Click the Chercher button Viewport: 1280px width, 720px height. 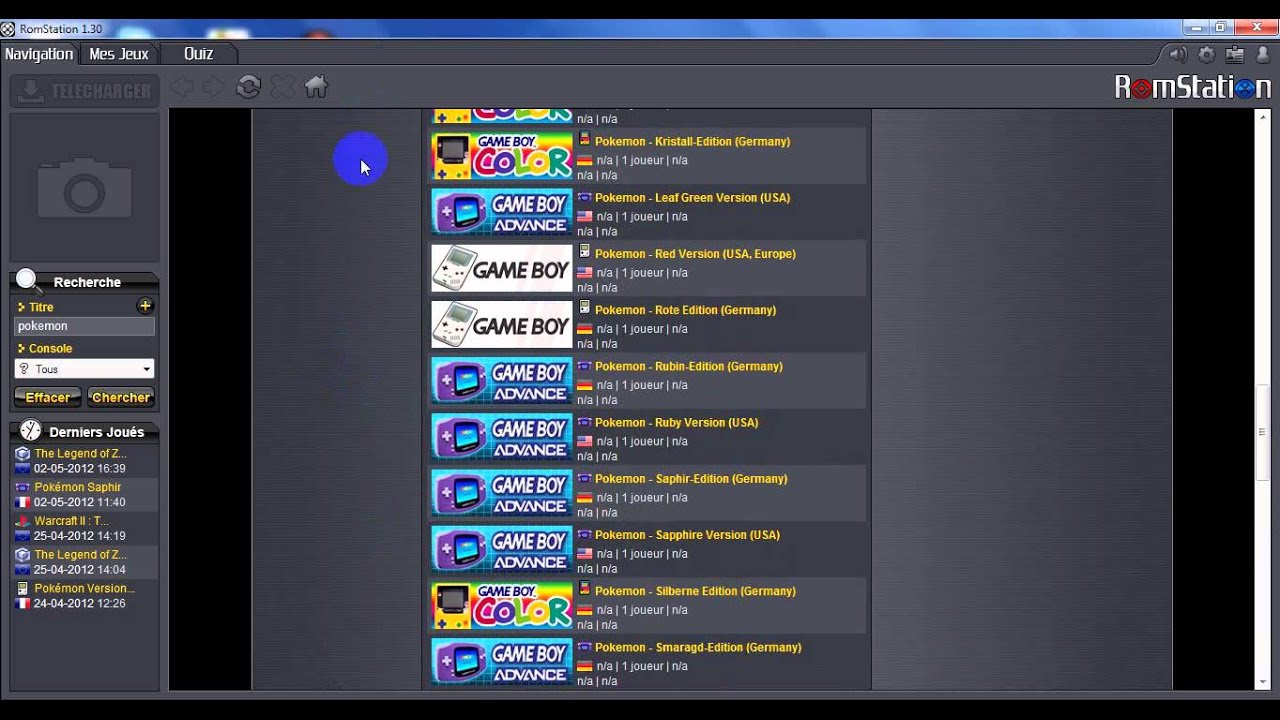121,397
